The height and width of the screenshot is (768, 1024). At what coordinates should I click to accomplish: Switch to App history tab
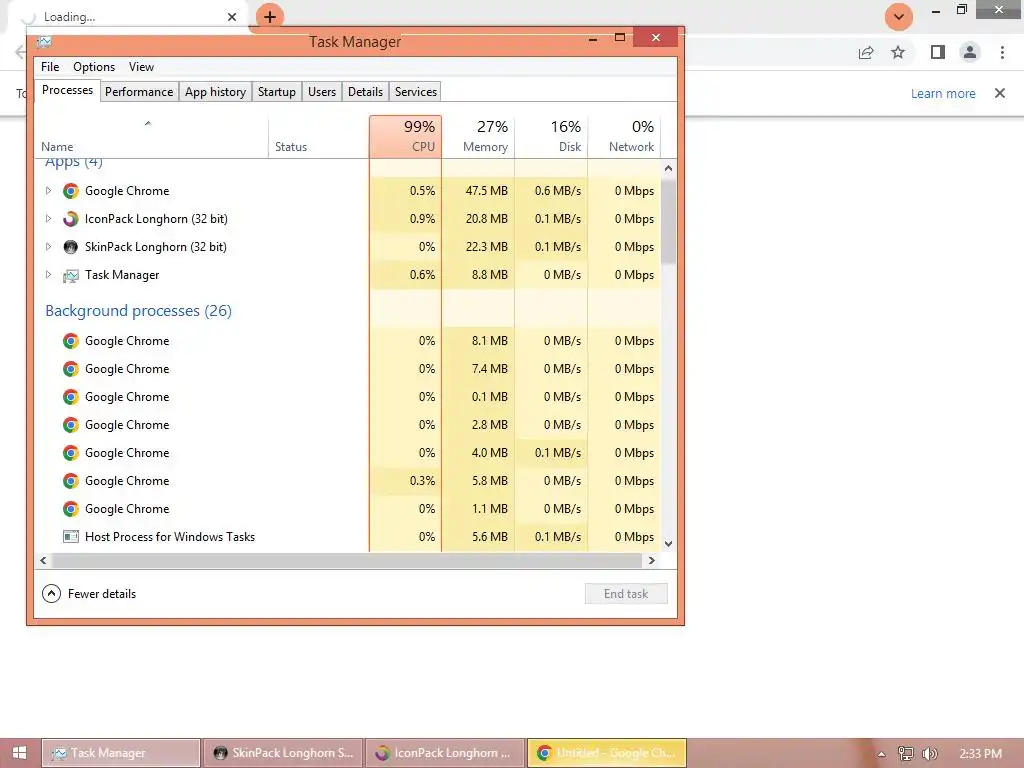215,92
